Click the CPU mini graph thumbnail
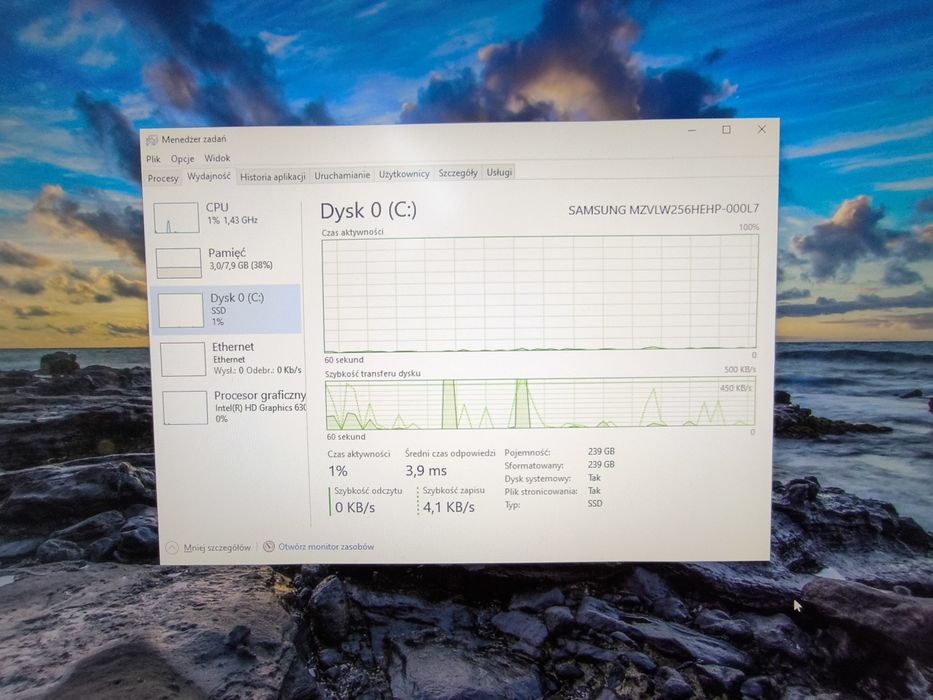The image size is (933, 700). 176,218
